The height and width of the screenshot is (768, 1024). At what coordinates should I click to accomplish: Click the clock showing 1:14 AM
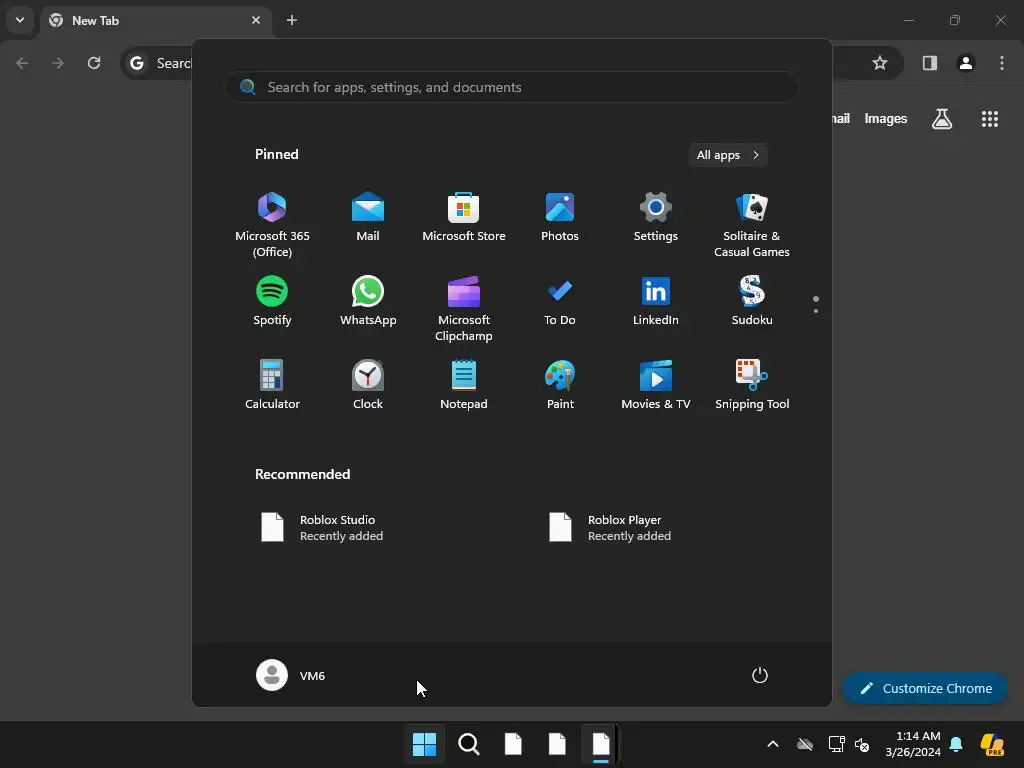tap(913, 744)
